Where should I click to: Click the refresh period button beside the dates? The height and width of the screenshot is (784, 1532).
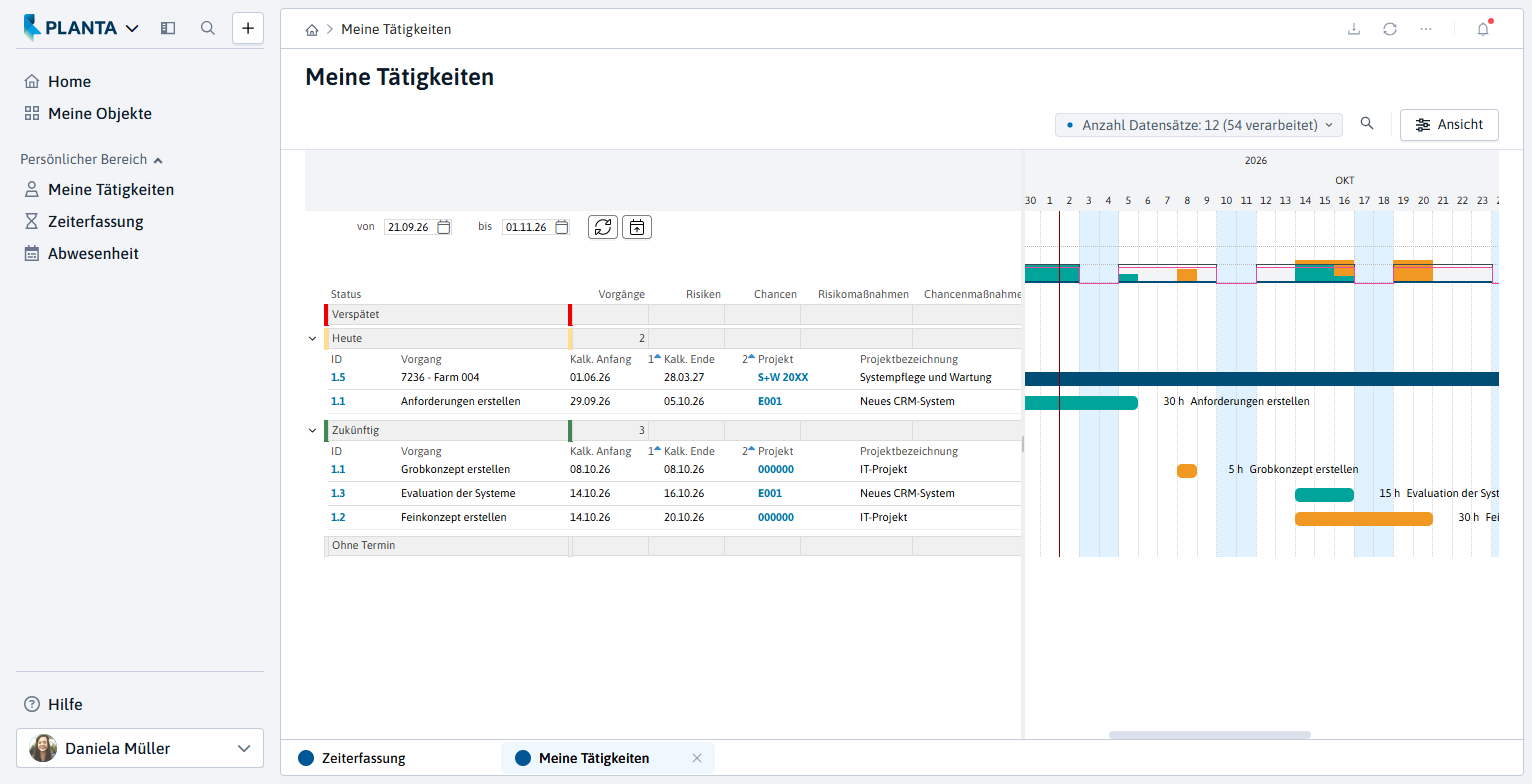pyautogui.click(x=603, y=227)
